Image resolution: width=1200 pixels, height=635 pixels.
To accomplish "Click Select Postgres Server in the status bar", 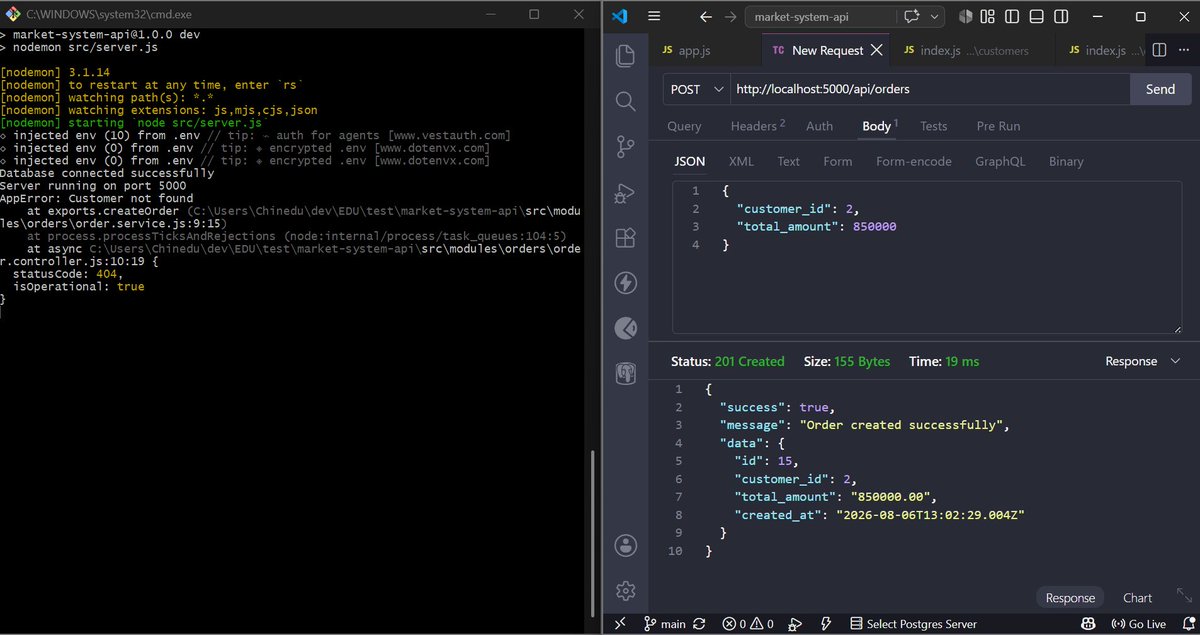I will [x=913, y=624].
